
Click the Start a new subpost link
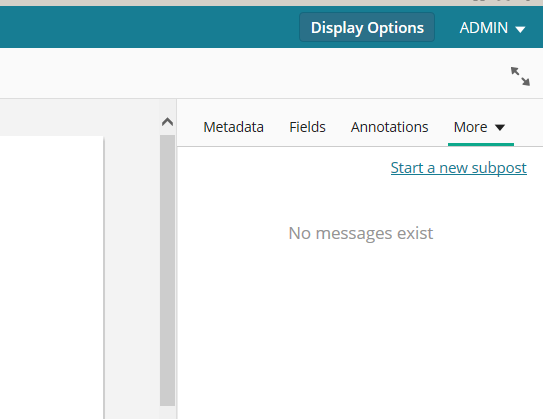pos(459,168)
